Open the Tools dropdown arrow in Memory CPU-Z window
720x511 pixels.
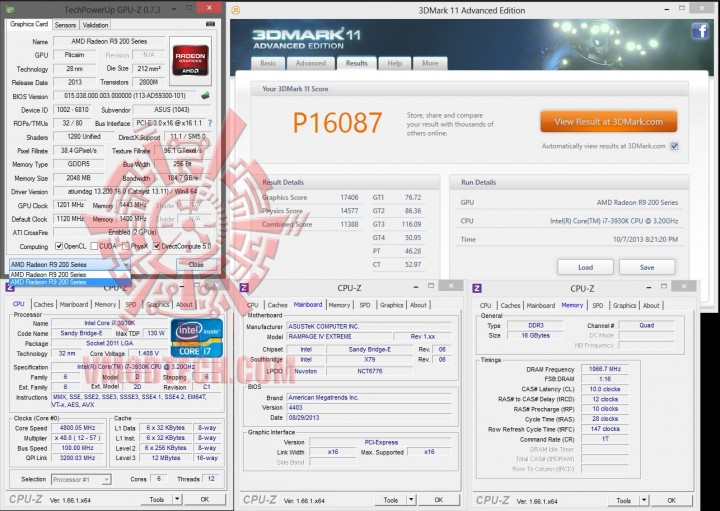(x=644, y=500)
